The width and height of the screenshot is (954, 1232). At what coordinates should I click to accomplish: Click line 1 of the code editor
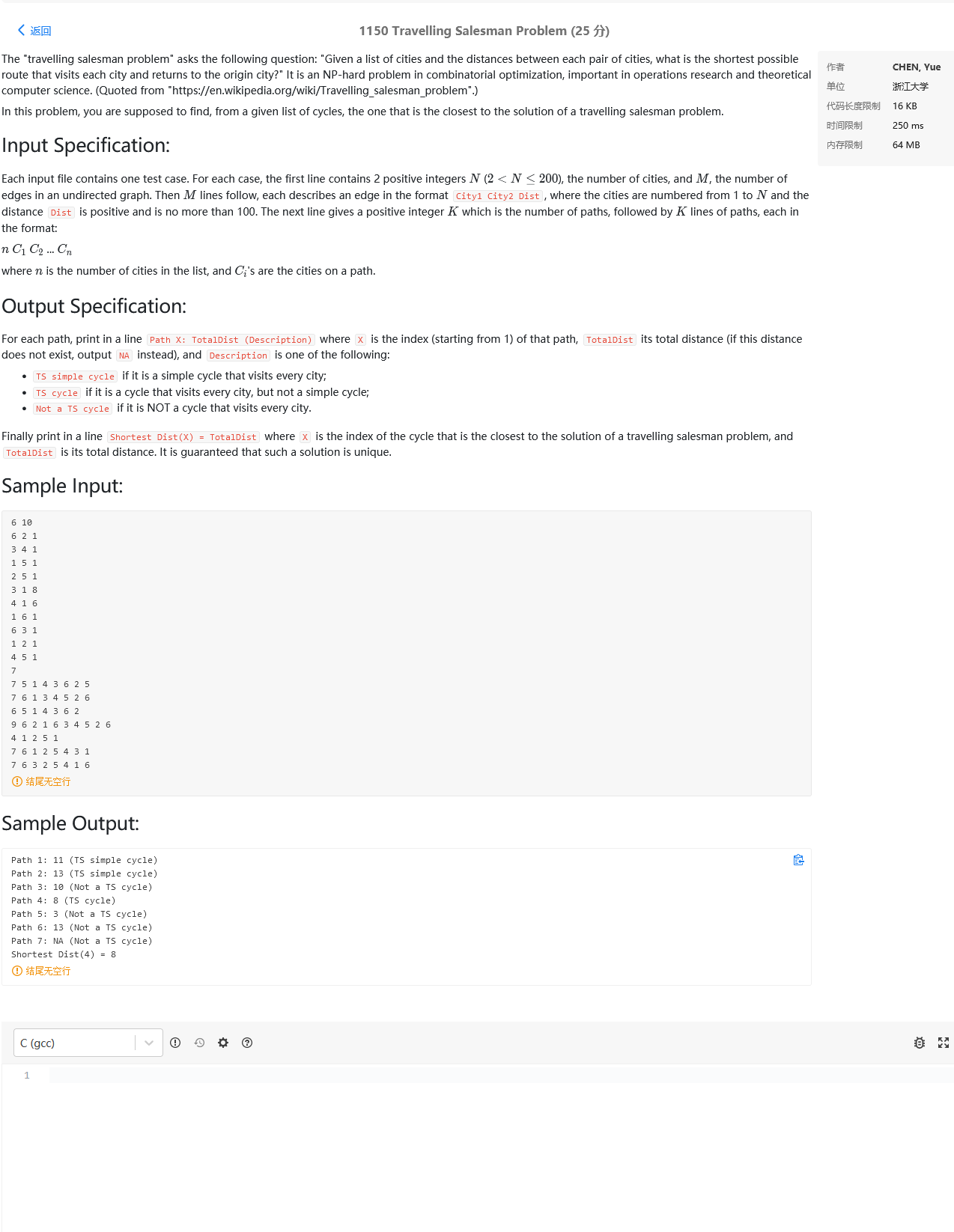coord(501,1075)
